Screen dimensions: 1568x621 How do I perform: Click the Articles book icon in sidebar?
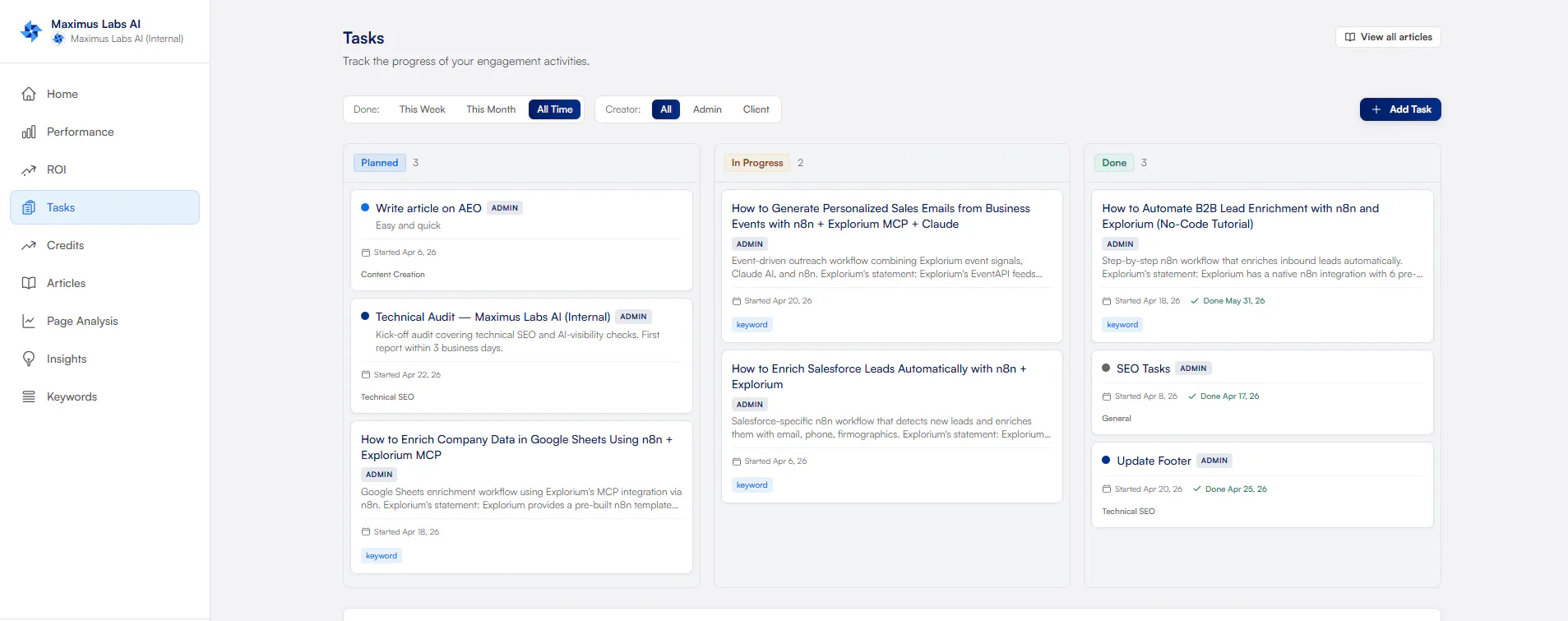(x=29, y=283)
